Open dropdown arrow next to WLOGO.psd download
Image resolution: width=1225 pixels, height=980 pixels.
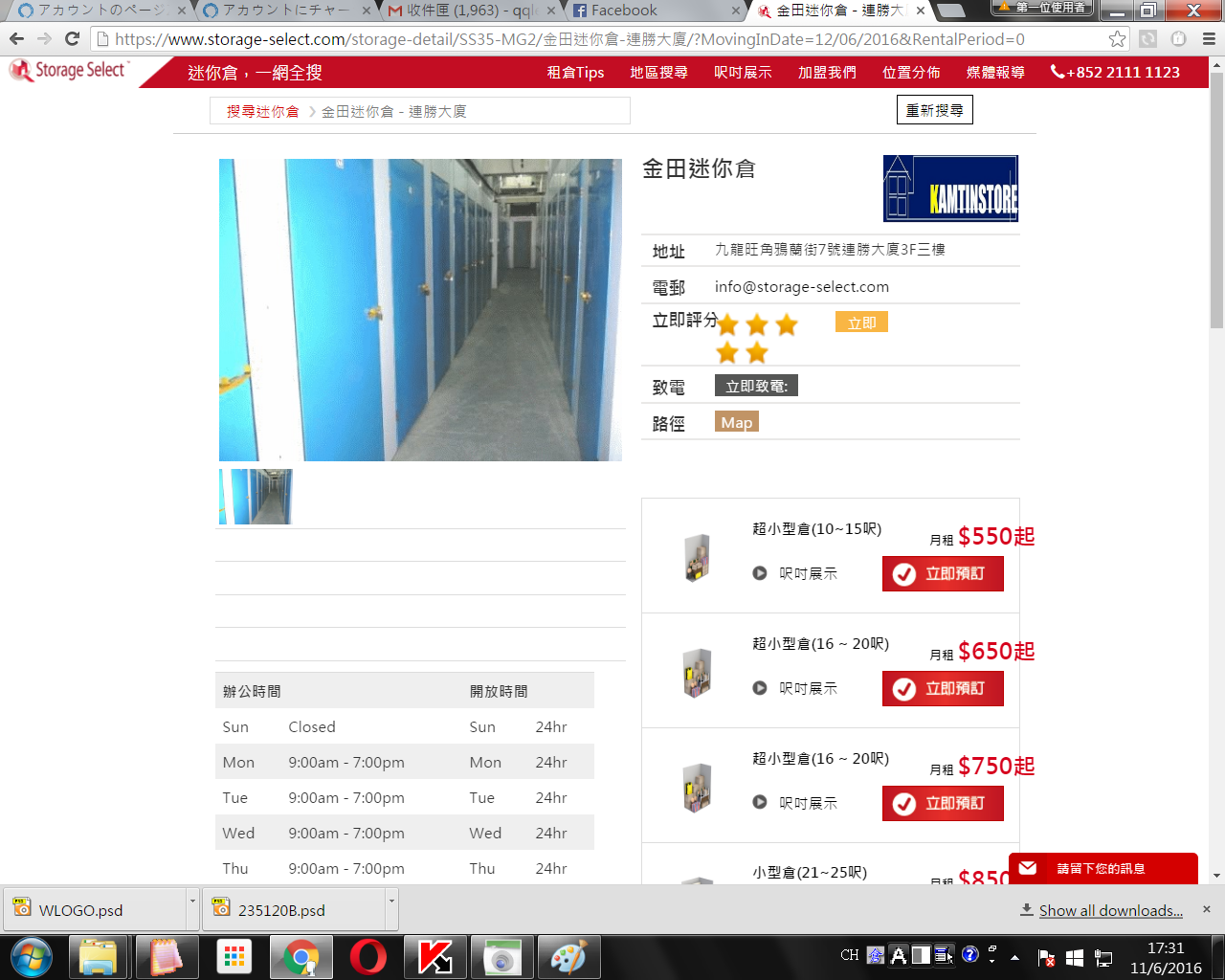pyautogui.click(x=192, y=902)
